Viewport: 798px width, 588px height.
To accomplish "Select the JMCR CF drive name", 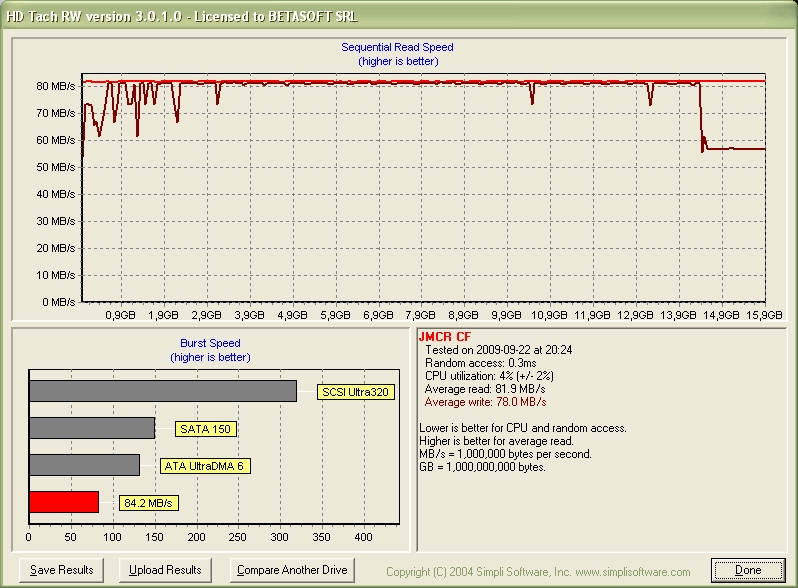I will coord(444,338).
